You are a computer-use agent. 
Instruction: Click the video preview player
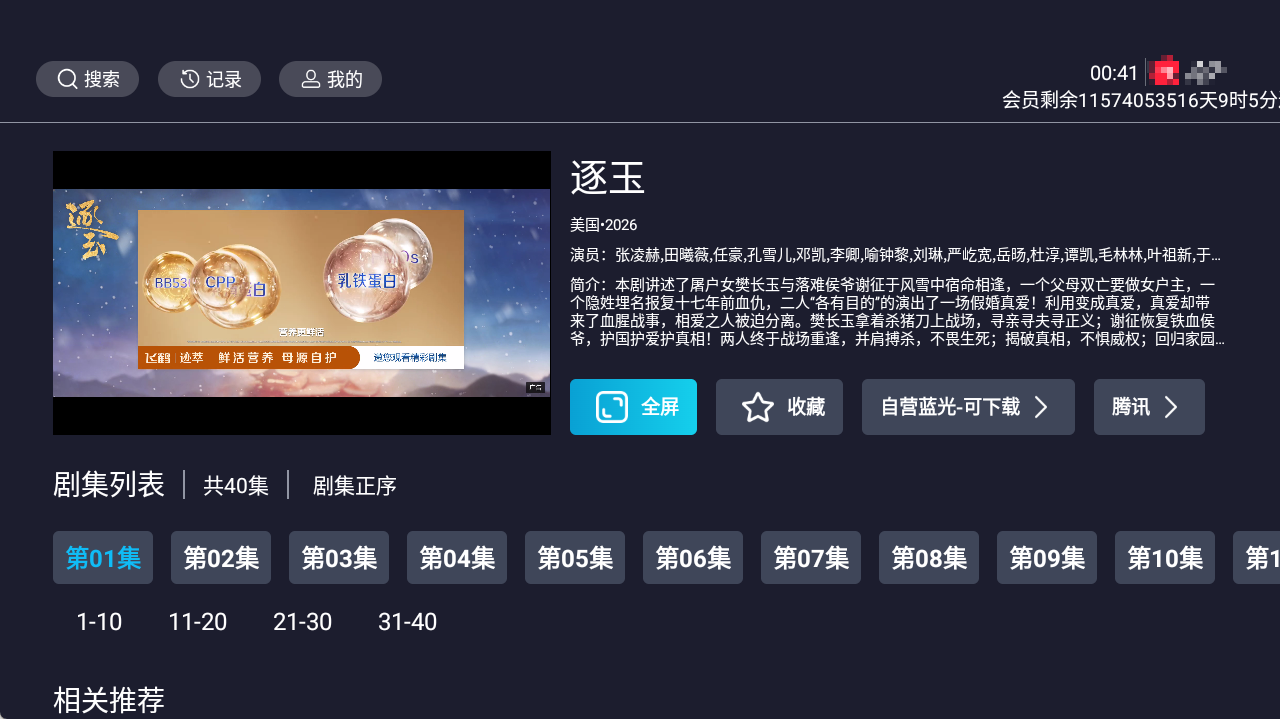point(302,293)
